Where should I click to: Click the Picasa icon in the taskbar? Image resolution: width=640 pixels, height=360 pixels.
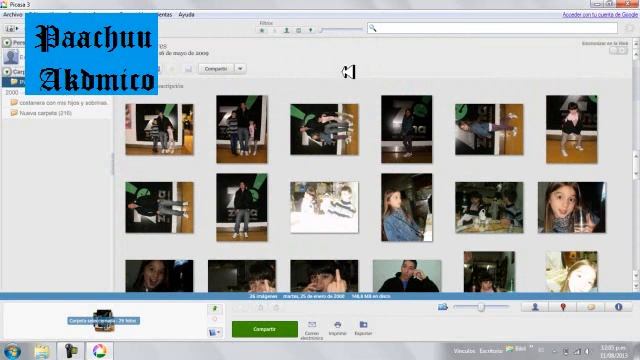coord(99,351)
